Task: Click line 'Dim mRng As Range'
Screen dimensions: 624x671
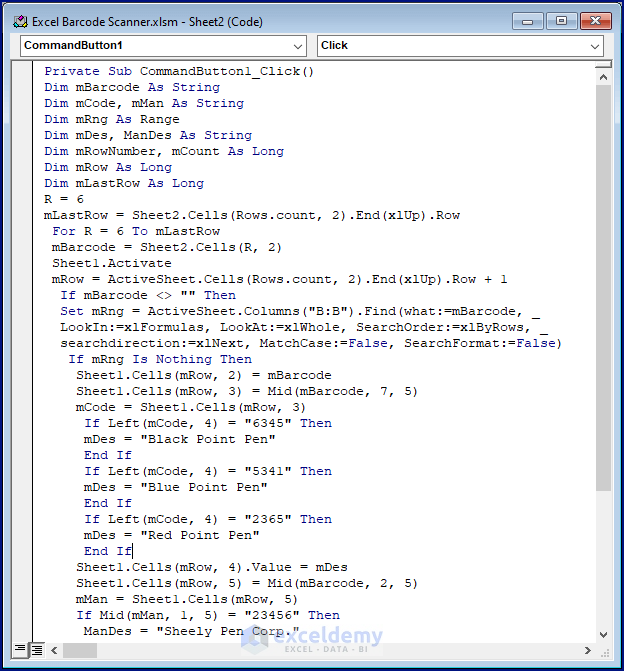Action: [112, 119]
